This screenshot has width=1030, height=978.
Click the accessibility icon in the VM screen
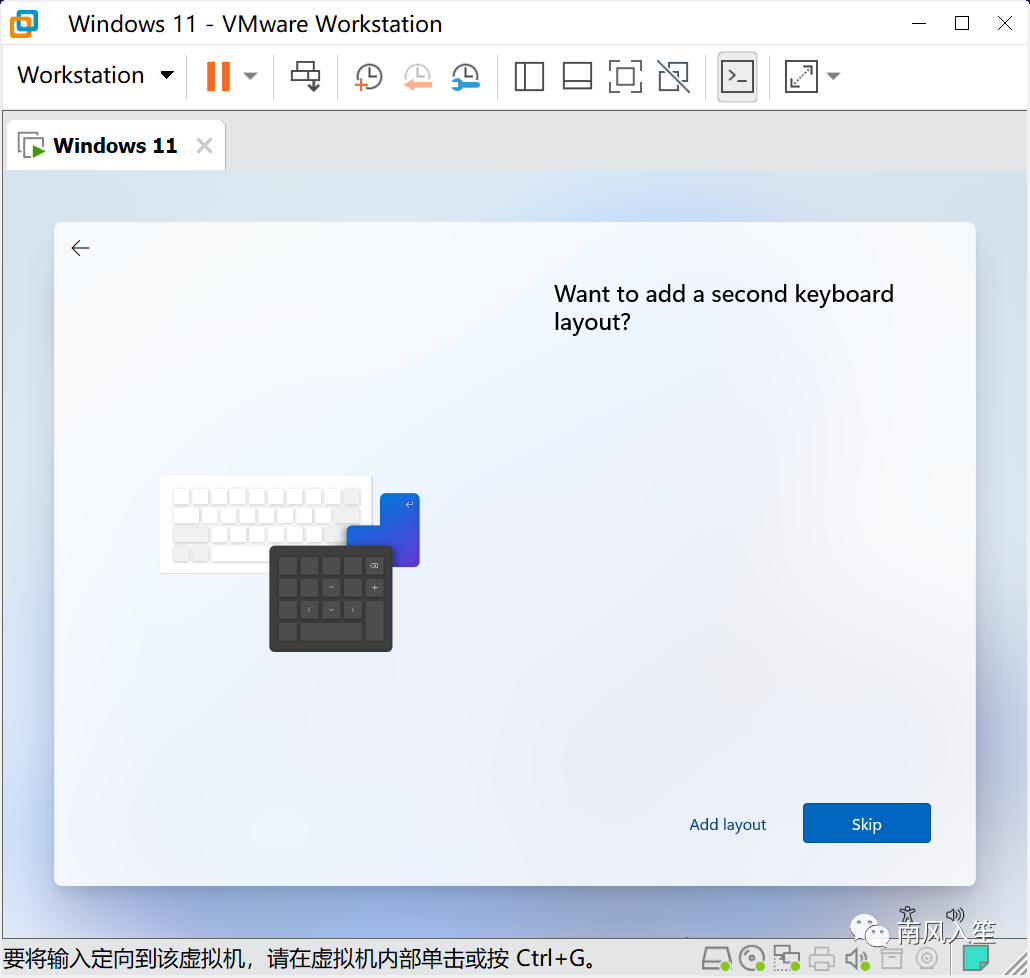[x=907, y=914]
